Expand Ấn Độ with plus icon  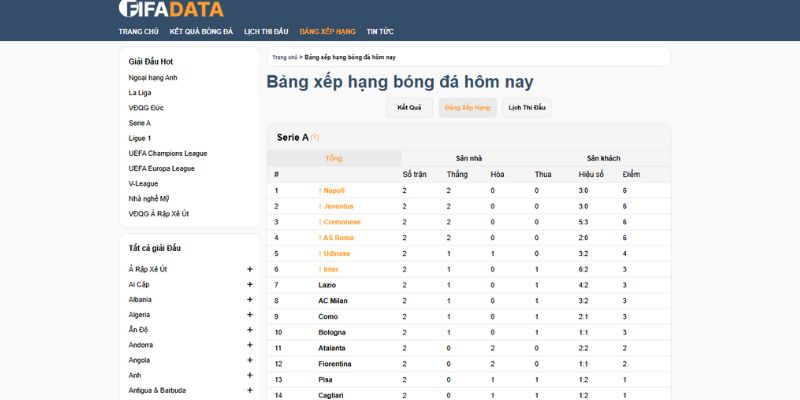[250, 330]
